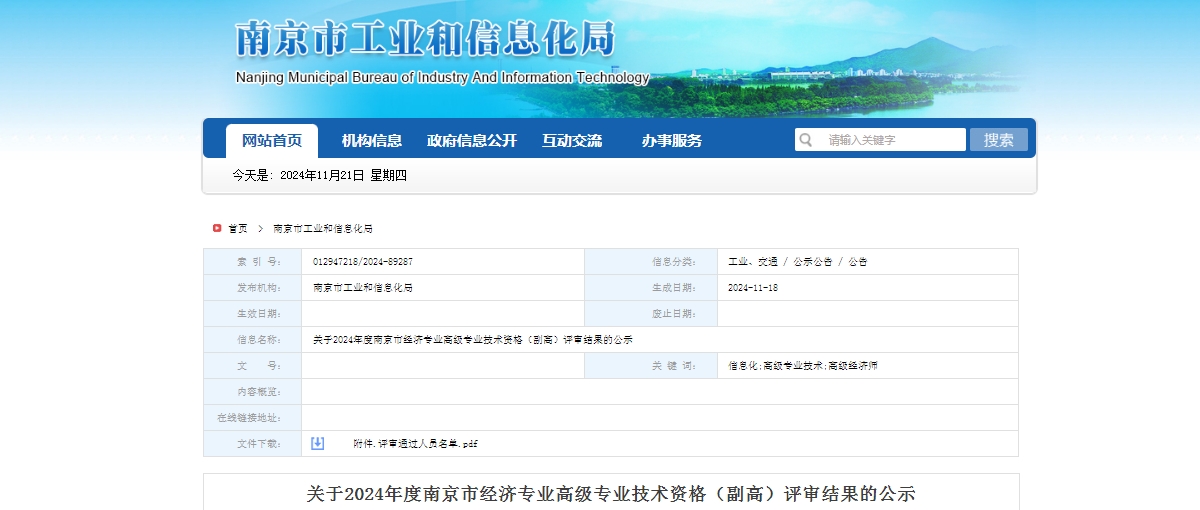1200x510 pixels.
Task: Click the 废止日期 label cell
Action: tap(651, 314)
